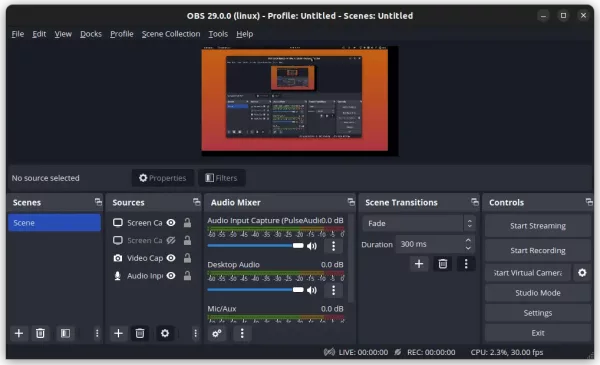The image size is (600, 365).
Task: Float the Audio Mixer dock
Action: pyautogui.click(x=351, y=202)
